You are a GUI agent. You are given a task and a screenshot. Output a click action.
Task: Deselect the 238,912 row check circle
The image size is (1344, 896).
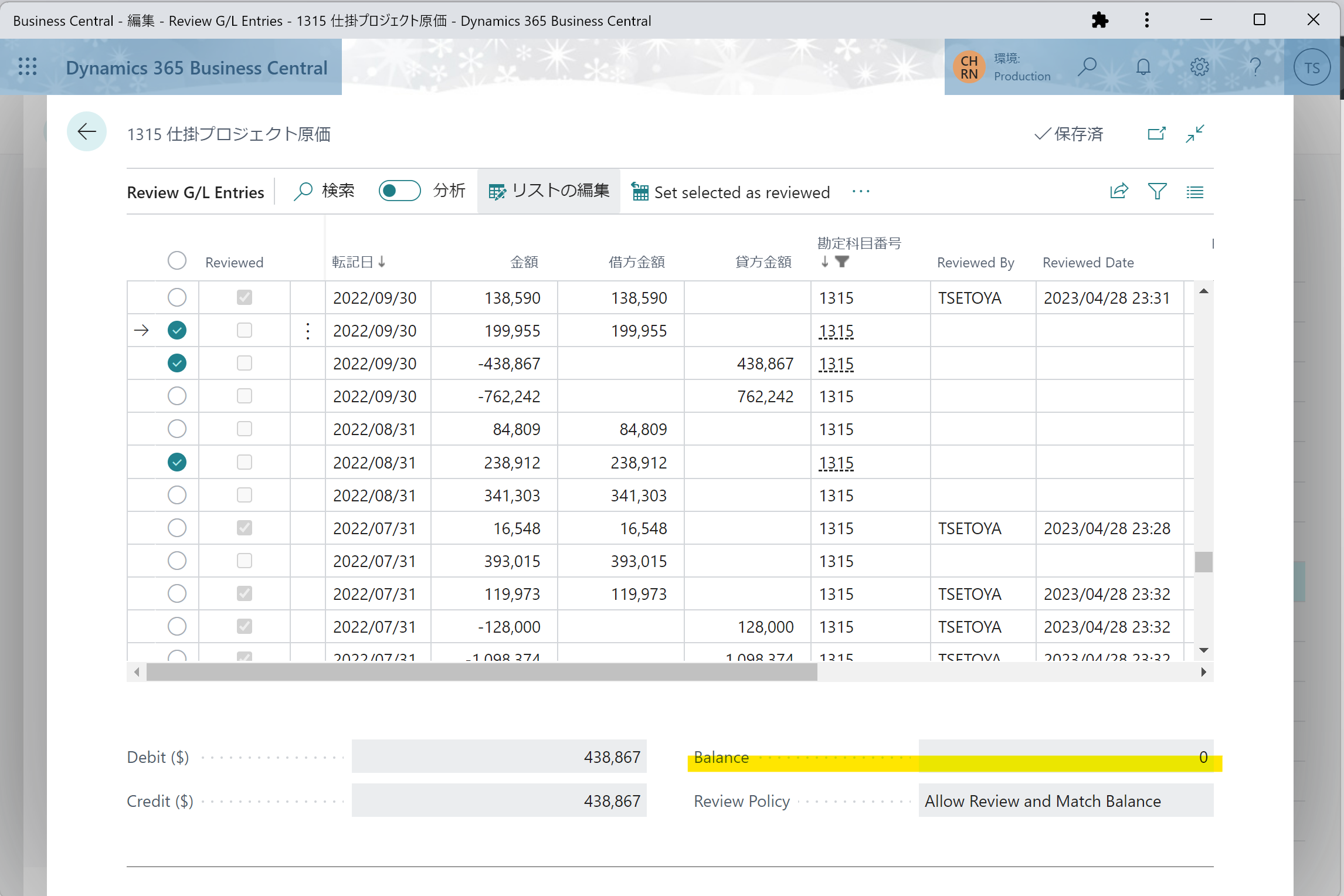[177, 462]
